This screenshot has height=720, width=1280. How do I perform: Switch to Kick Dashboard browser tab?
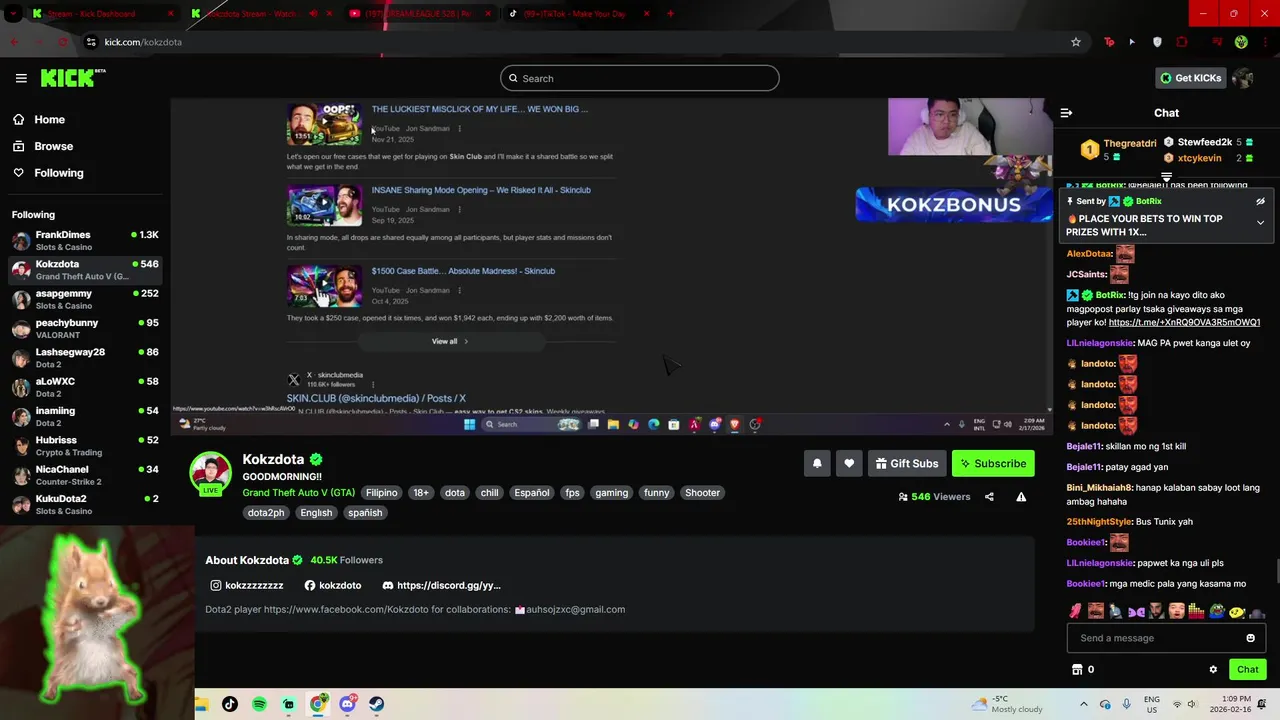[100, 14]
